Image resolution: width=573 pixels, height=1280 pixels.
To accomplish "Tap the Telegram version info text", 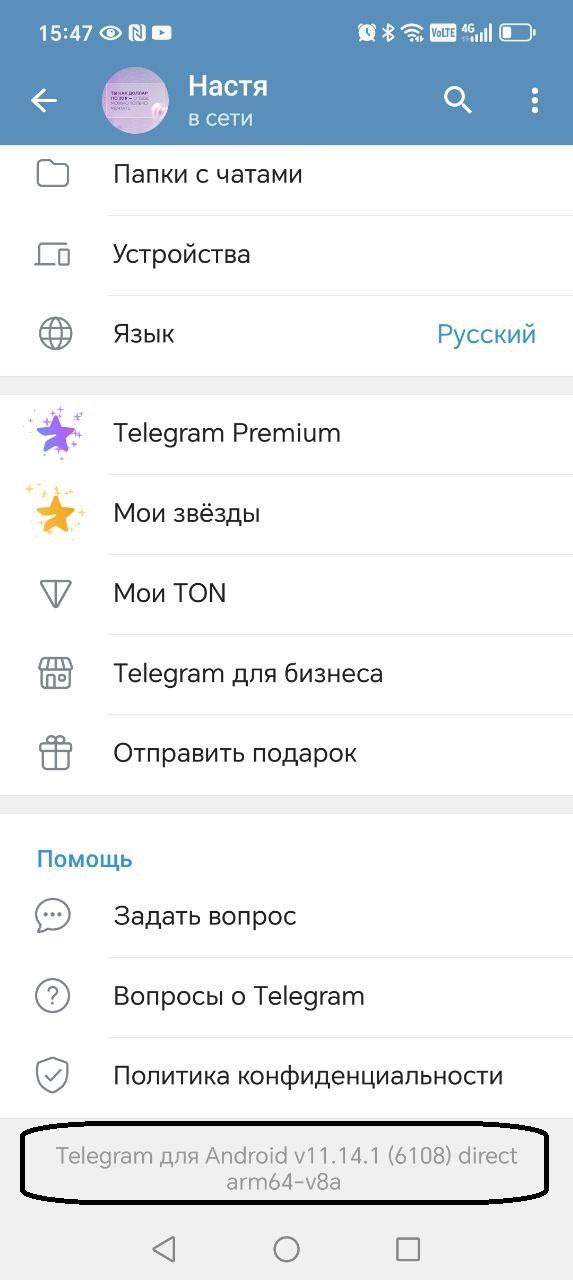I will (286, 1169).
